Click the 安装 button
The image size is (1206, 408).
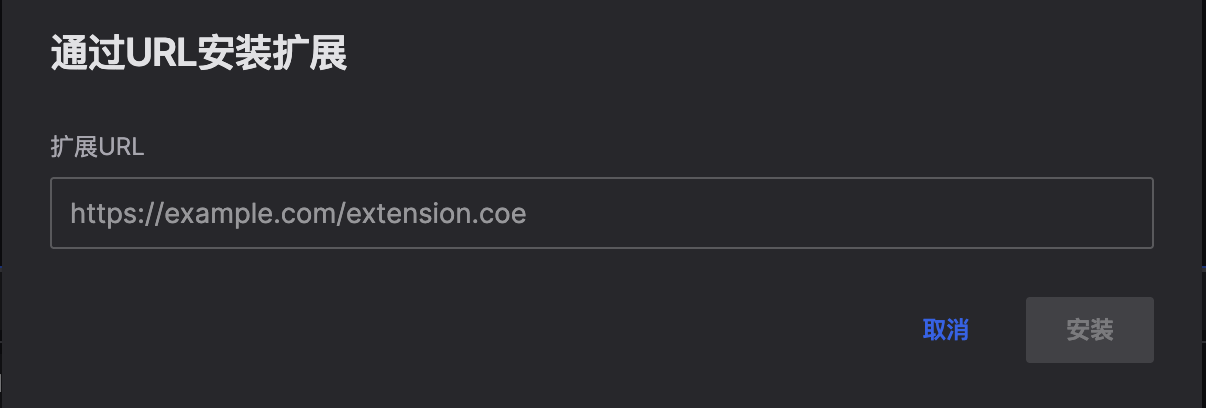tap(1089, 330)
